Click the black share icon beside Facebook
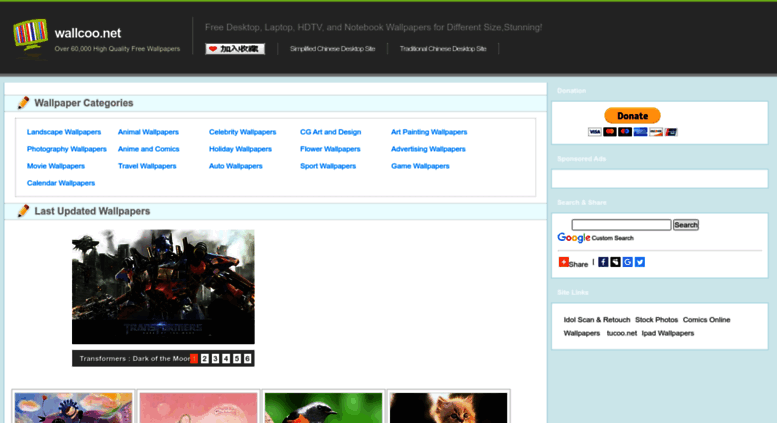The height and width of the screenshot is (423, 777). pos(615,262)
